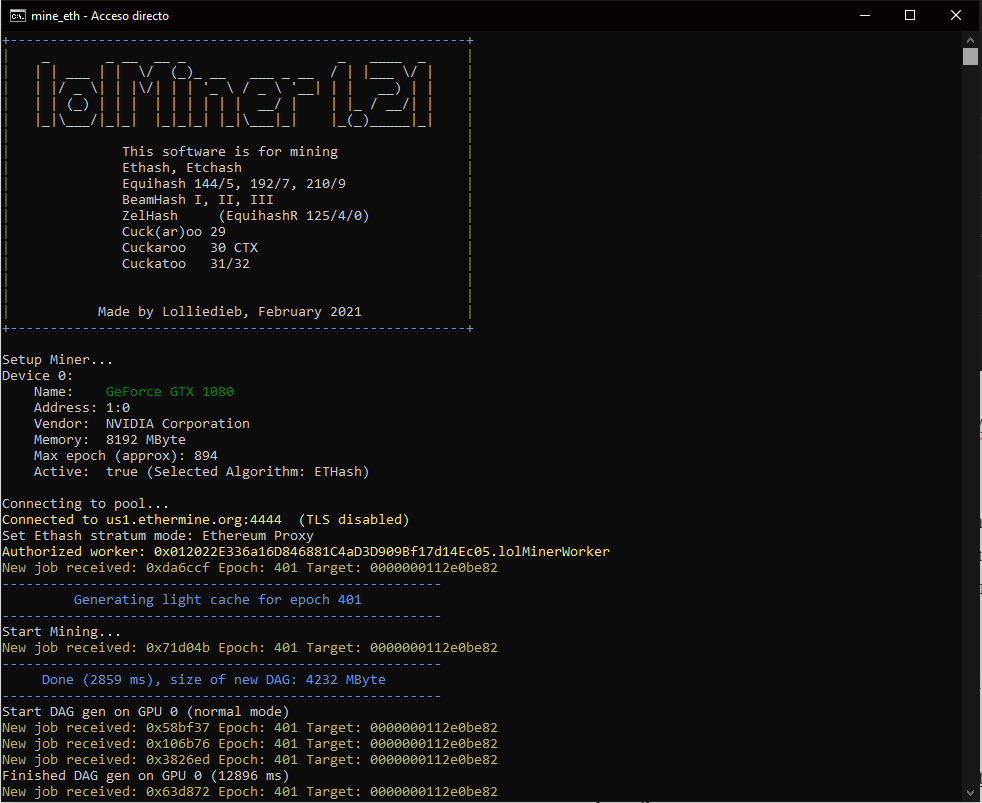Click 'Made by Lolliedieb, February 2021' text
982x803 pixels.
(230, 312)
